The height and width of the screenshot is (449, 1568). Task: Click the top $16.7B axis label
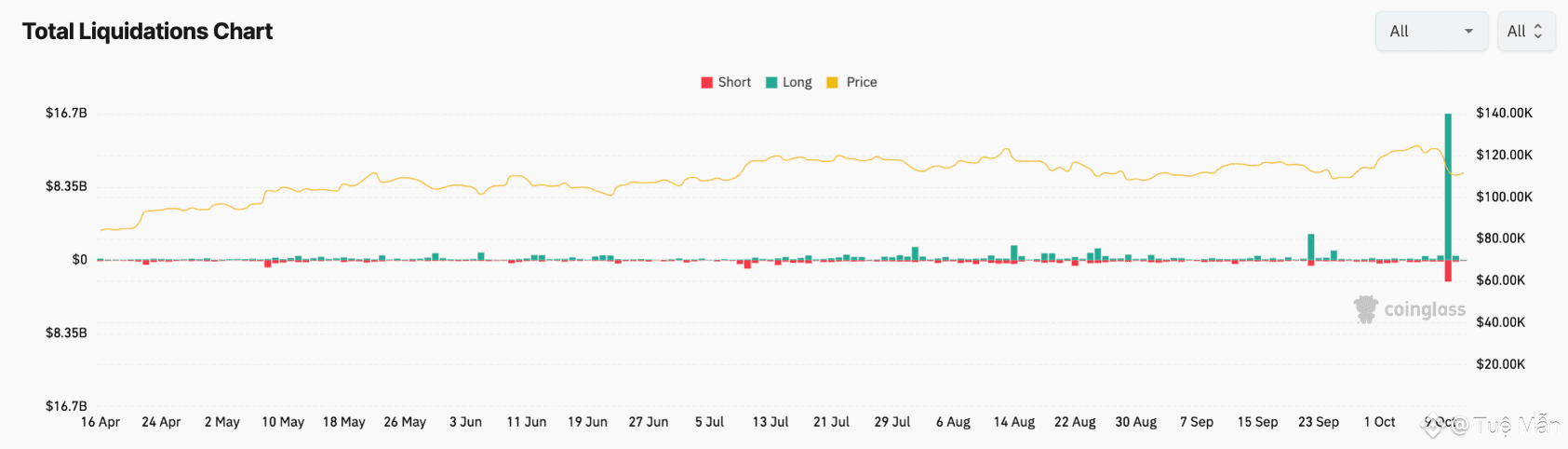[66, 113]
